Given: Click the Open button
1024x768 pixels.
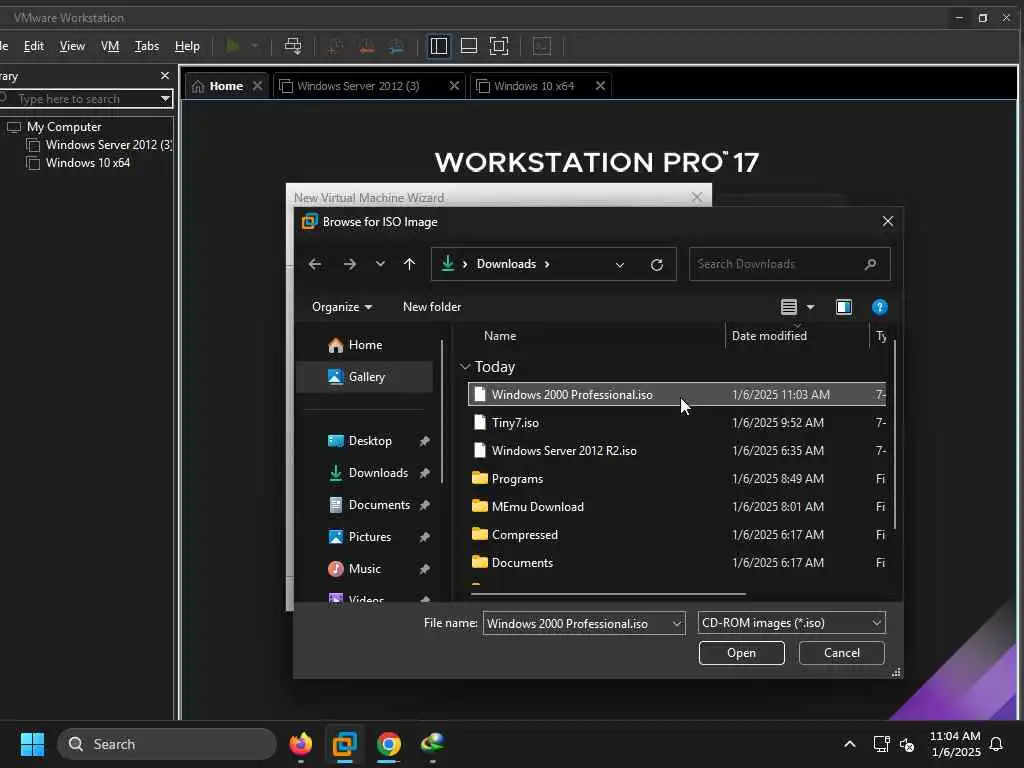Looking at the screenshot, I should pyautogui.click(x=741, y=653).
